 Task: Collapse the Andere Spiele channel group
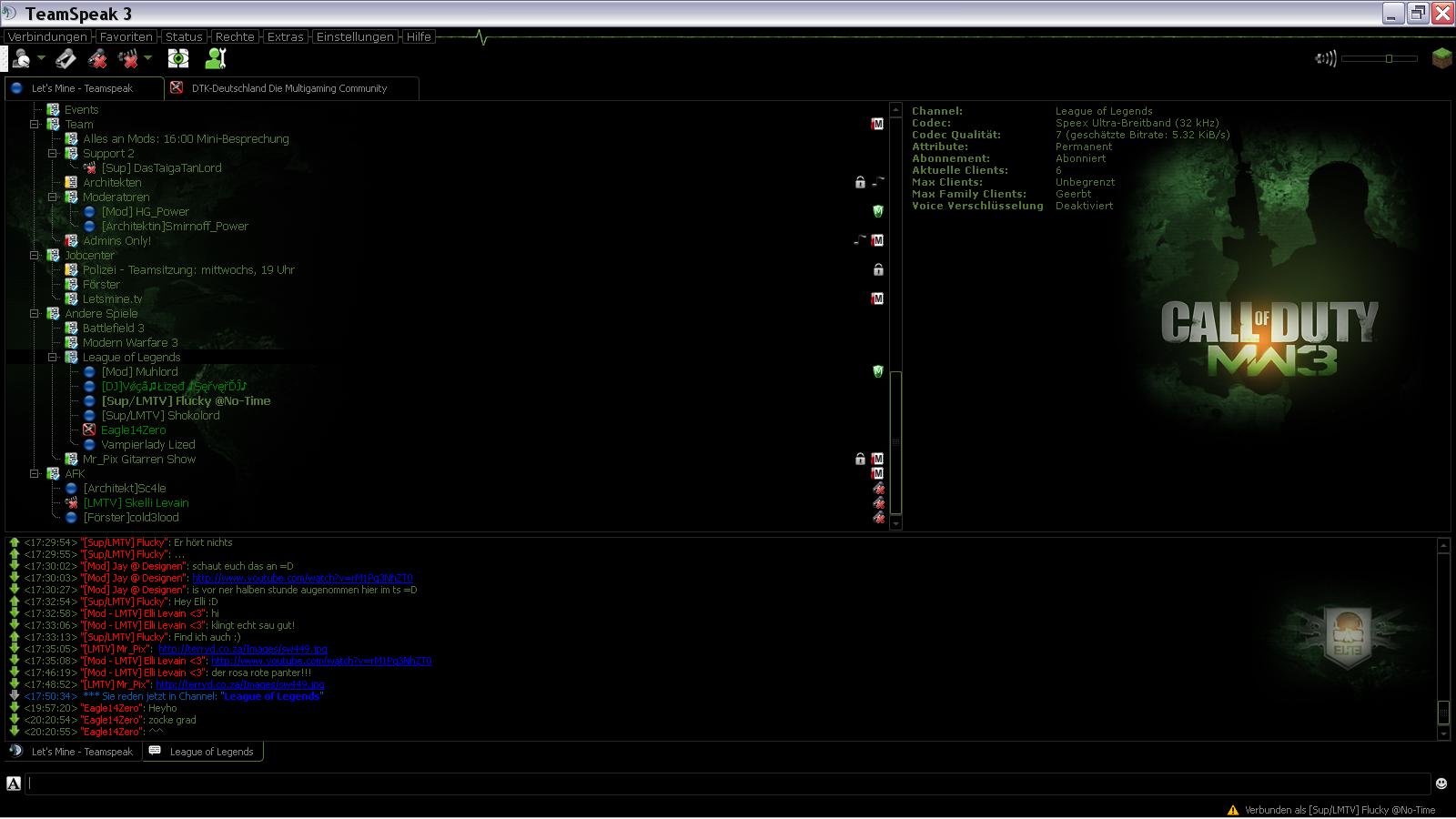(x=35, y=314)
